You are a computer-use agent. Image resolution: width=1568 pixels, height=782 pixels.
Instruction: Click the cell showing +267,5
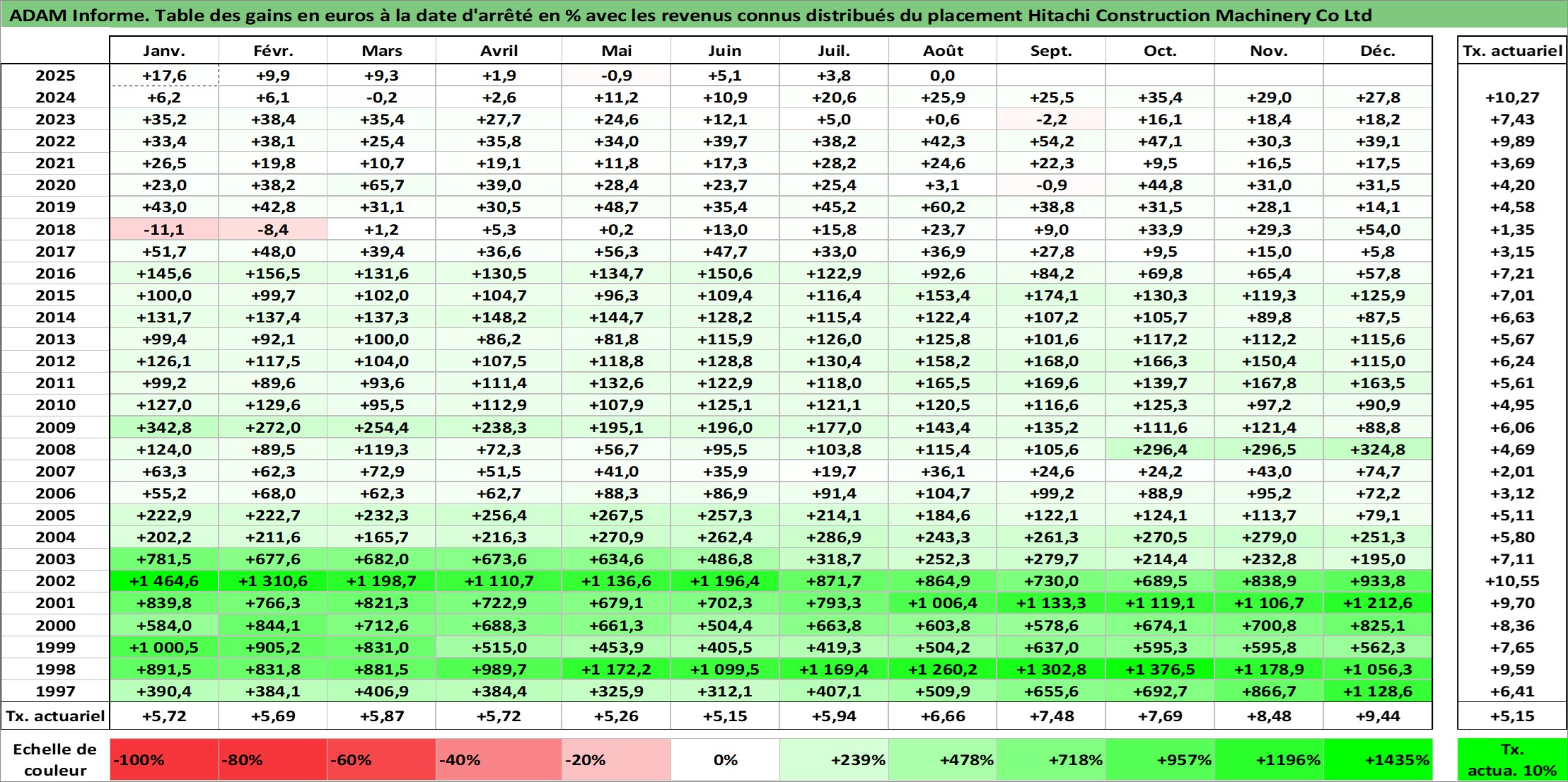[616, 515]
